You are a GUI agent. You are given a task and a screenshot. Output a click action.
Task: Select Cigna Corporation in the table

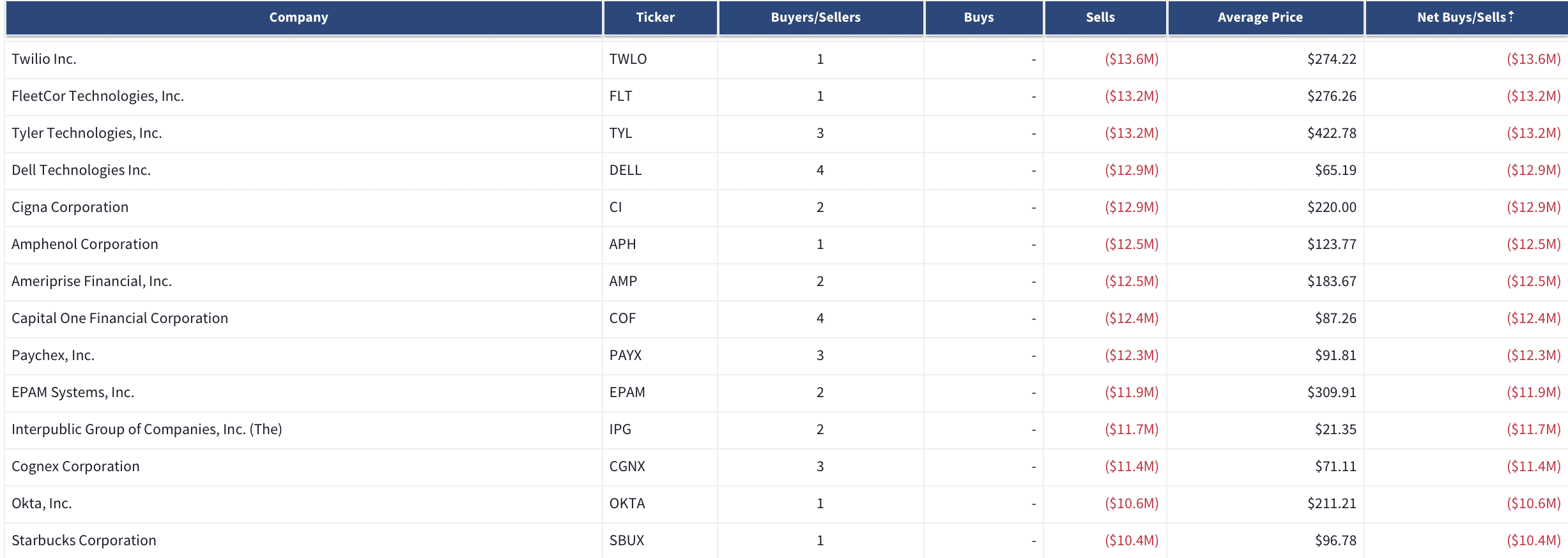pos(70,207)
